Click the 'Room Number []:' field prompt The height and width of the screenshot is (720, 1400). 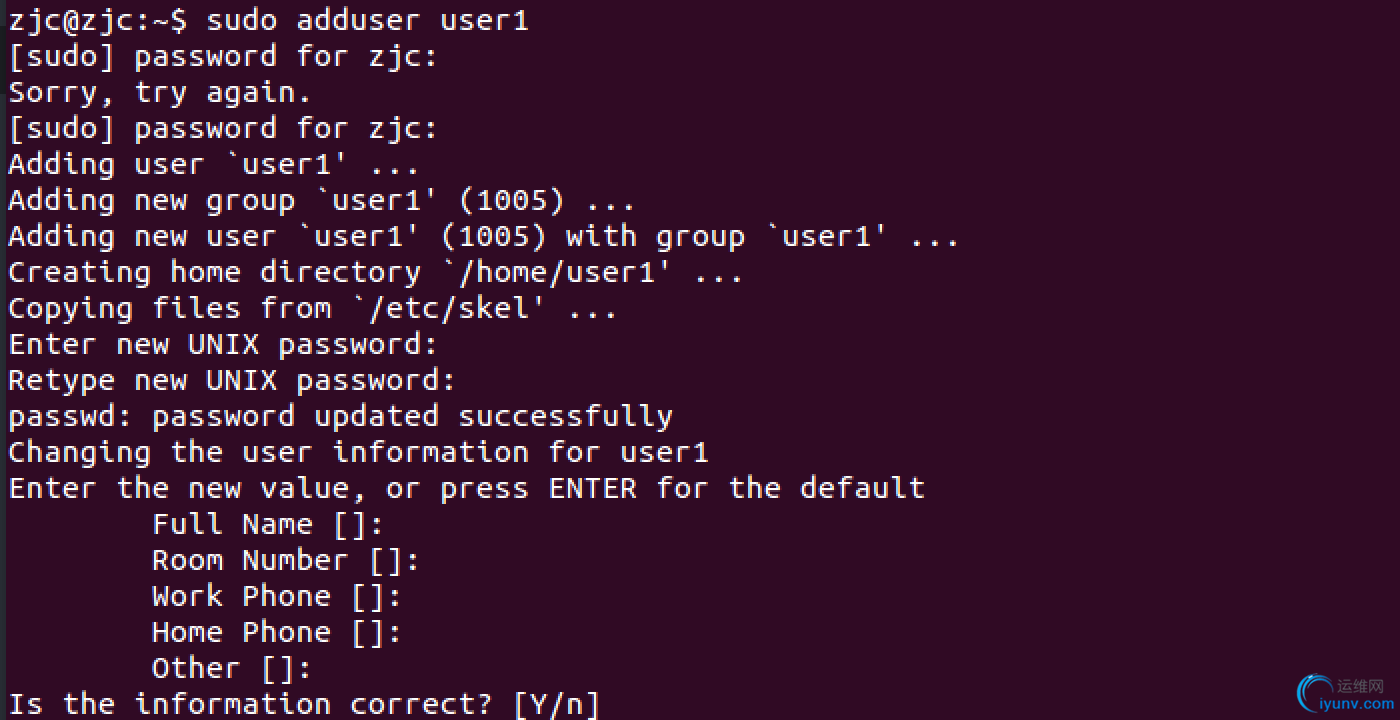[x=286, y=561]
